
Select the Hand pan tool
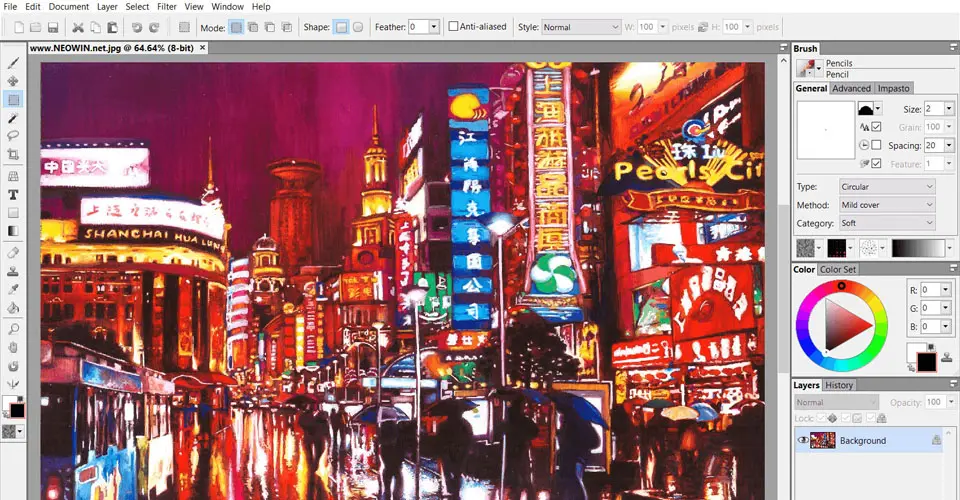coord(13,348)
